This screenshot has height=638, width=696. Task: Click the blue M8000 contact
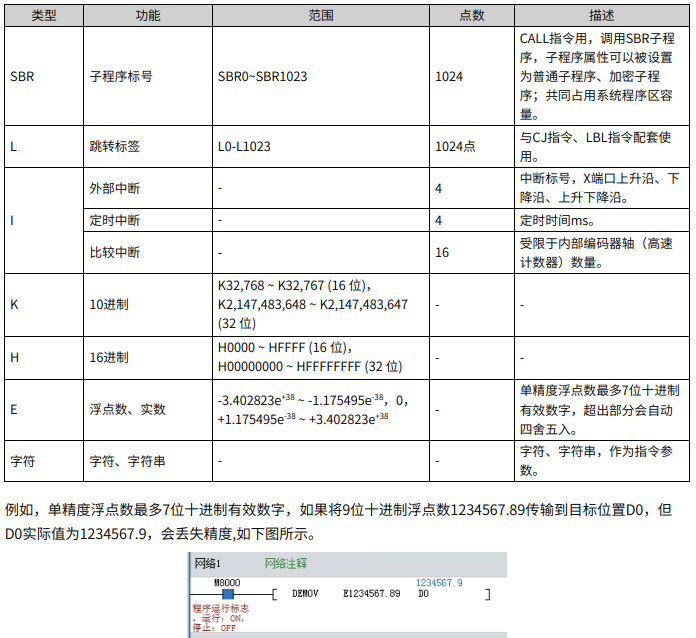pos(228,594)
